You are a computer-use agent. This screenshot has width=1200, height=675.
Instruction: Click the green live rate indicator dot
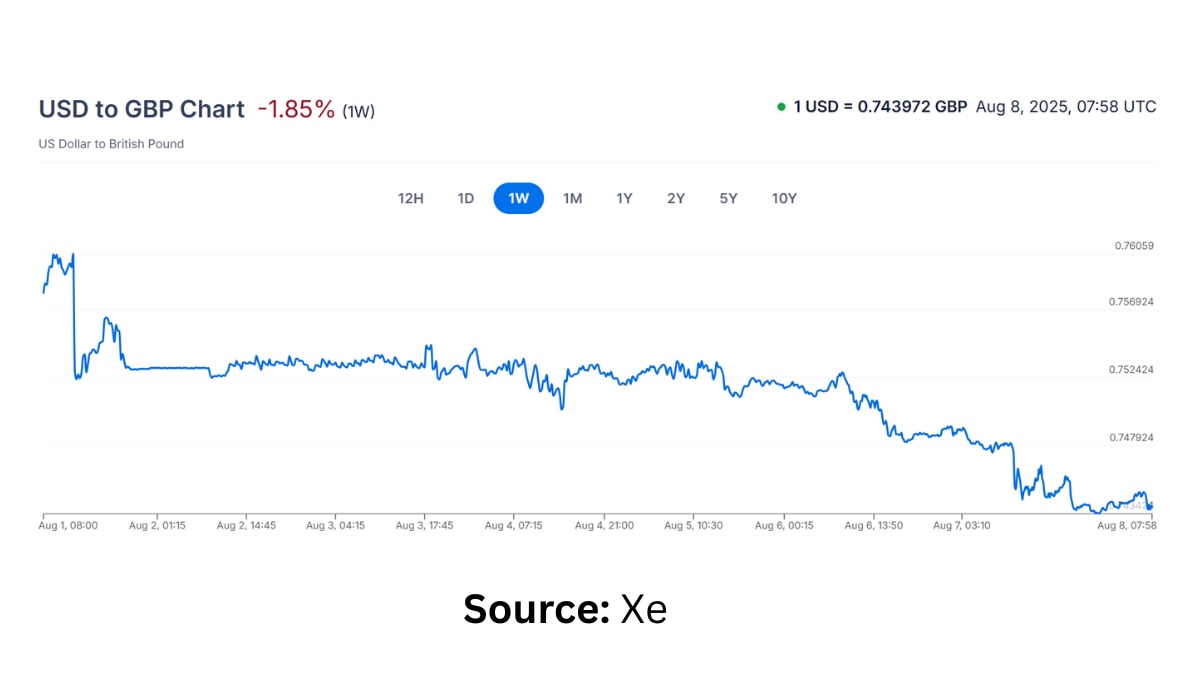click(781, 107)
